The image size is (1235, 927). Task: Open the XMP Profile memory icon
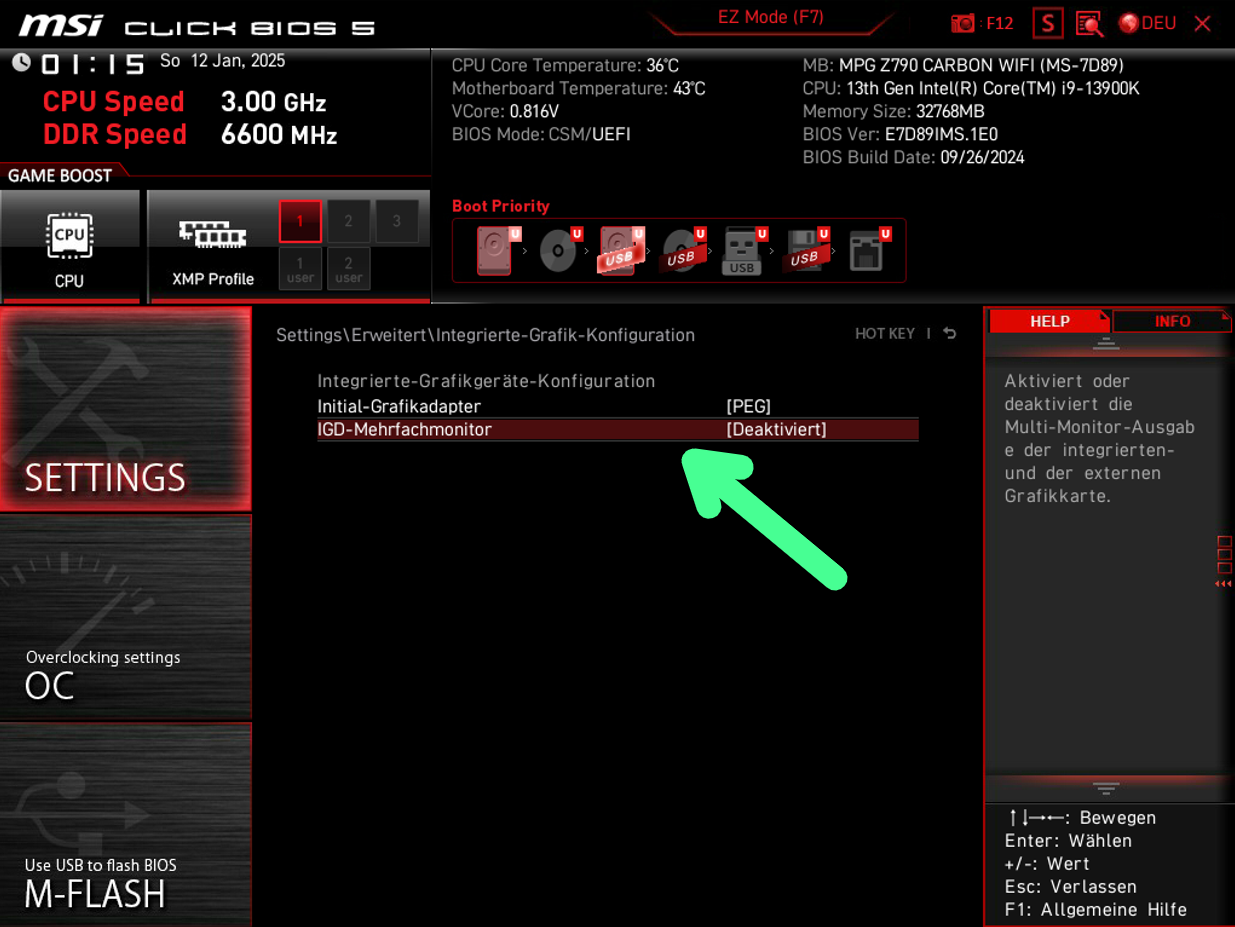[212, 246]
